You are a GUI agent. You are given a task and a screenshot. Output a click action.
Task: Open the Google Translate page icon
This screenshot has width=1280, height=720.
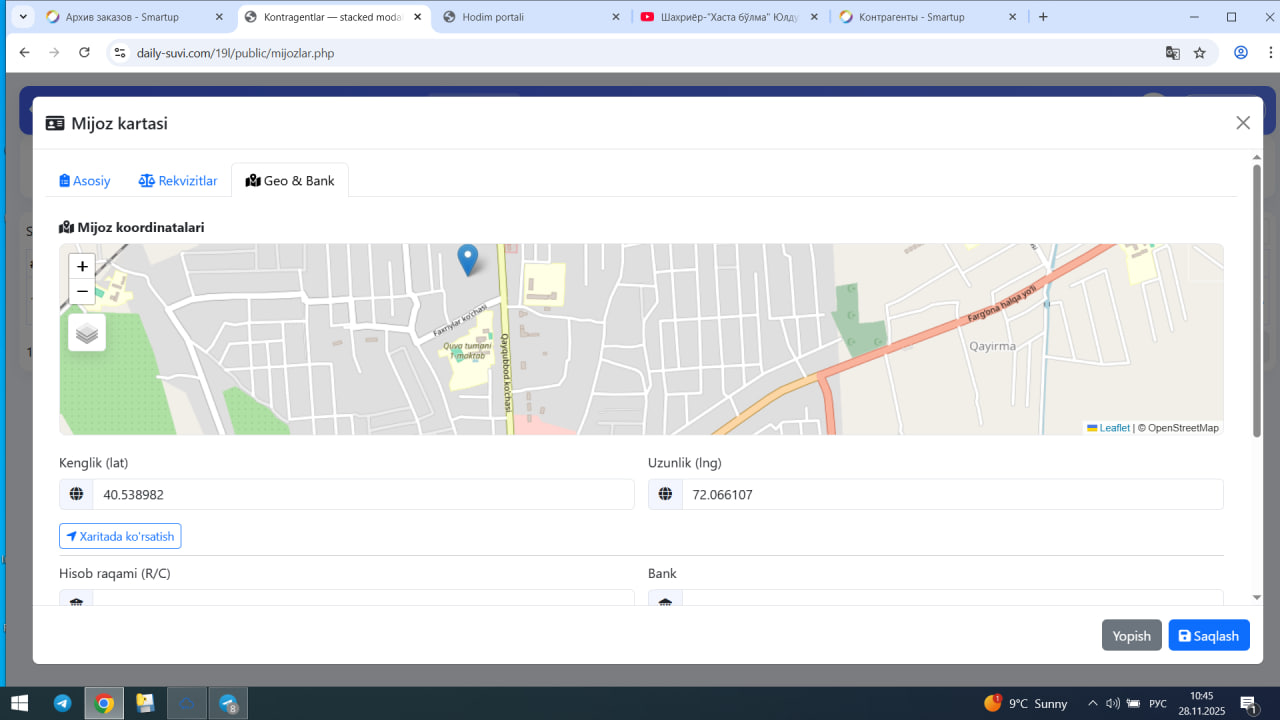[1173, 53]
